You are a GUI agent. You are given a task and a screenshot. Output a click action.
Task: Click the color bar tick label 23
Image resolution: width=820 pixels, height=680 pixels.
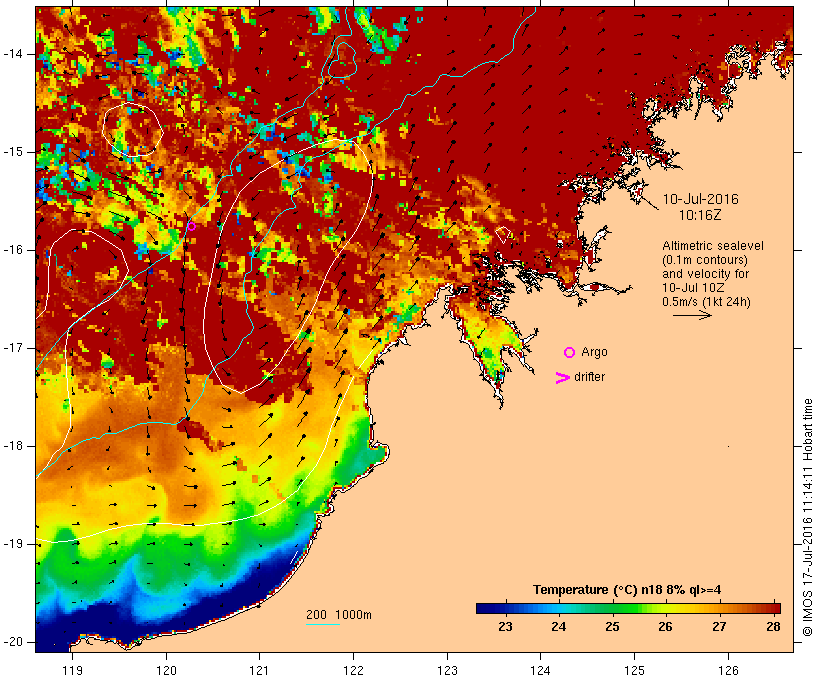(x=505, y=627)
